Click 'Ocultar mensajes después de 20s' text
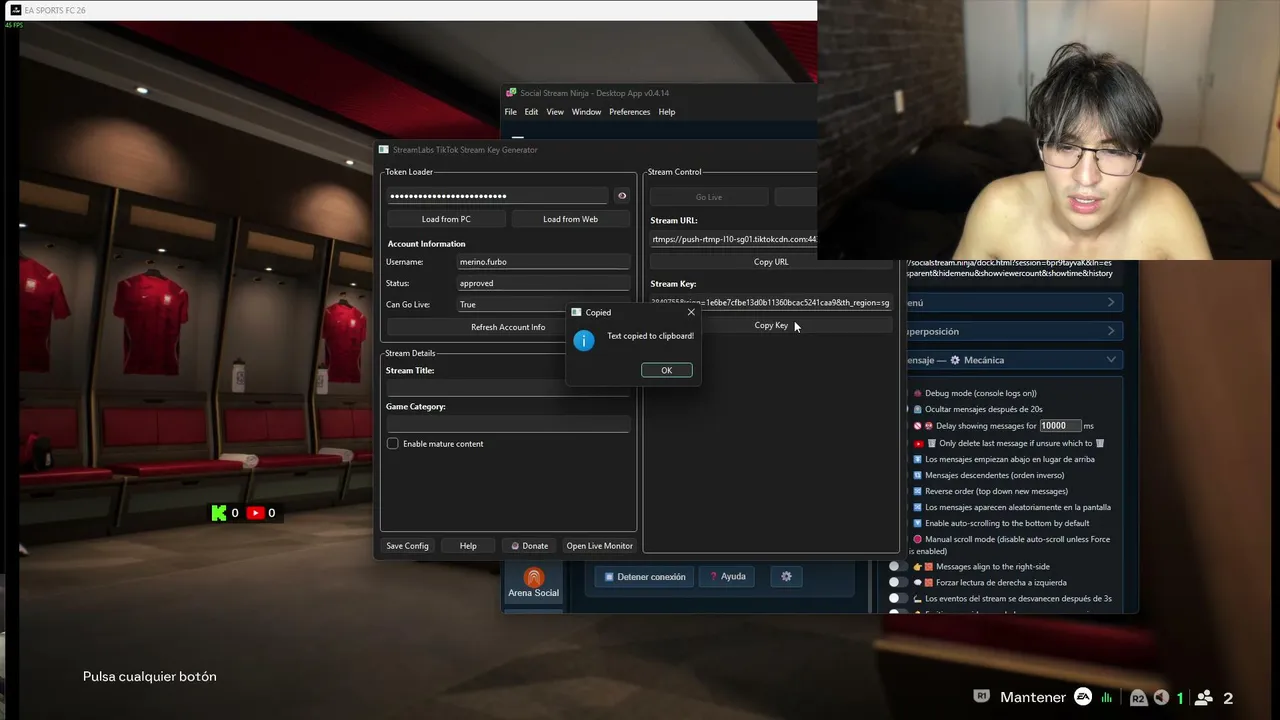The image size is (1280, 720). tap(984, 409)
